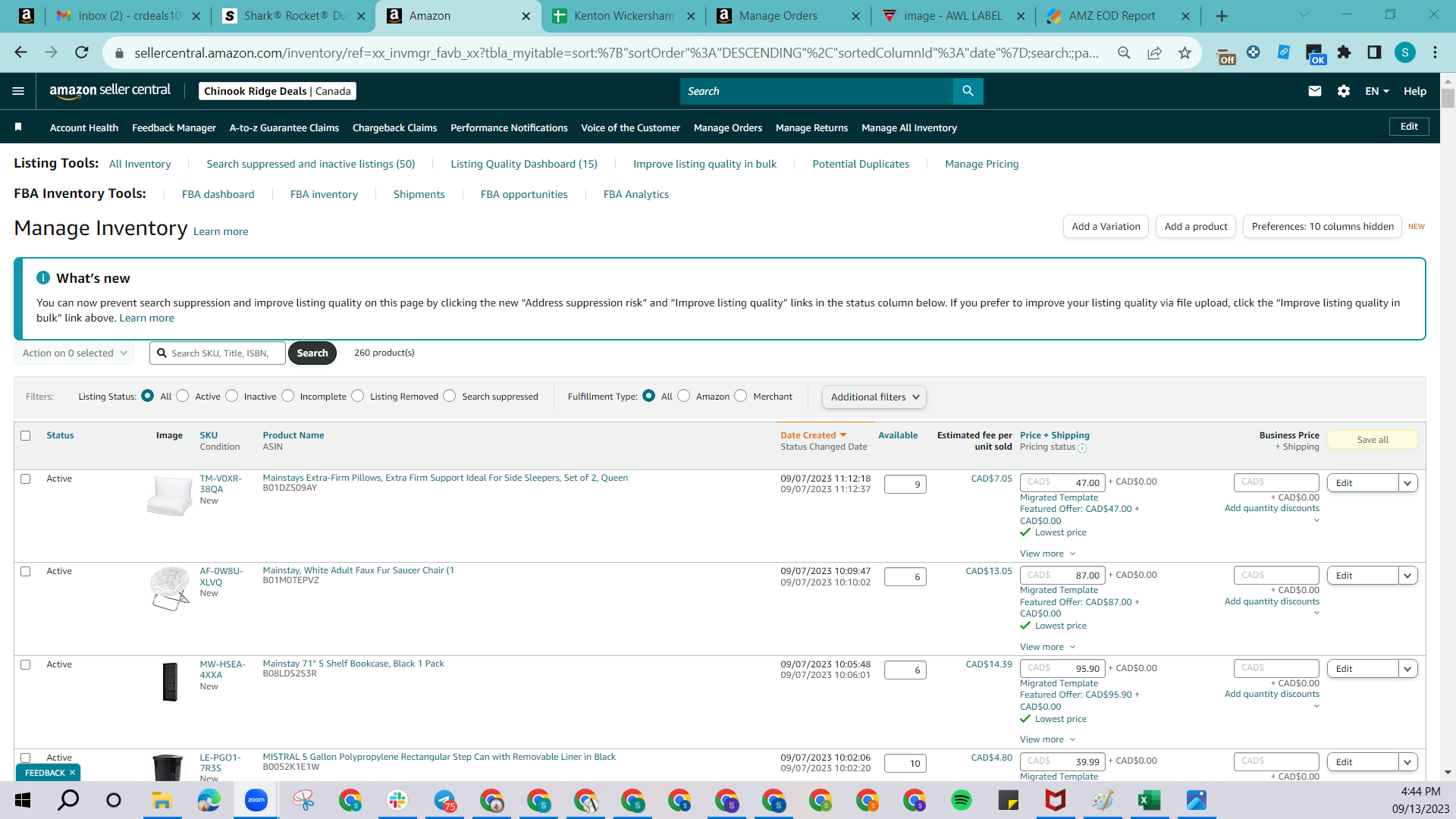Expand View more for TM-V0XR-38QA pricing
Image resolution: width=1456 pixels, height=819 pixels.
coord(1047,554)
